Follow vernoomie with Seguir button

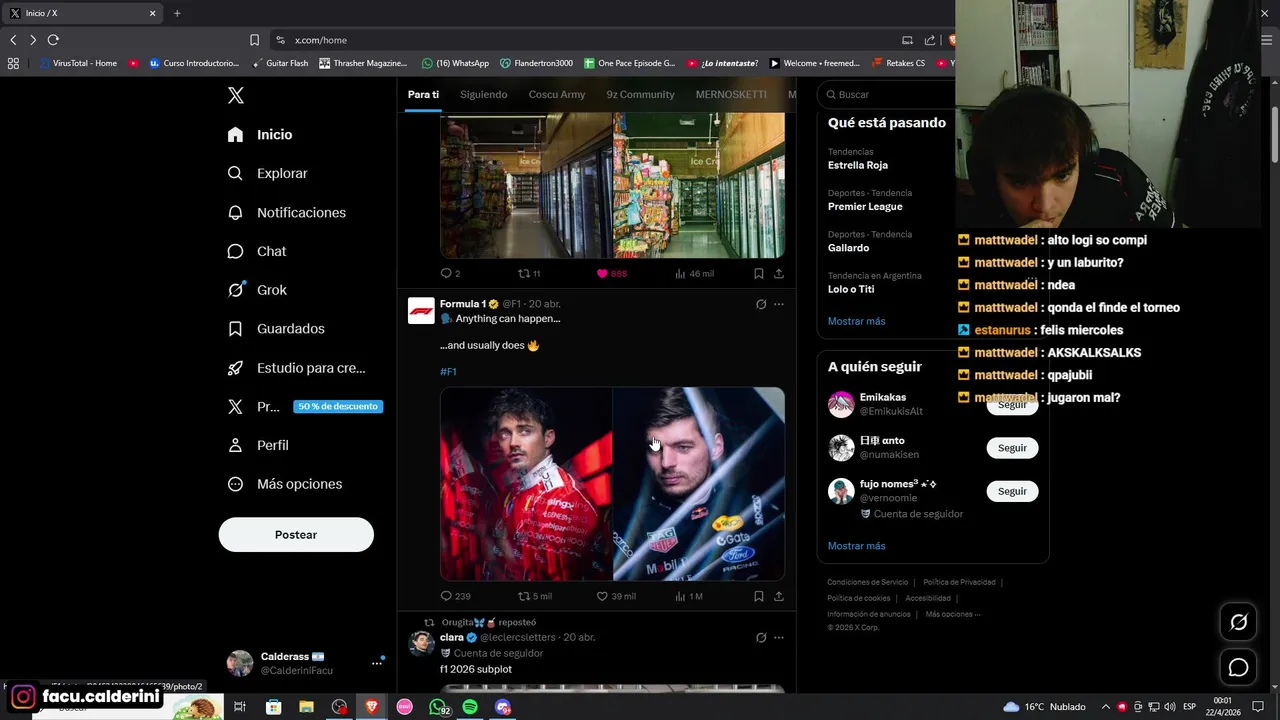(x=1012, y=491)
